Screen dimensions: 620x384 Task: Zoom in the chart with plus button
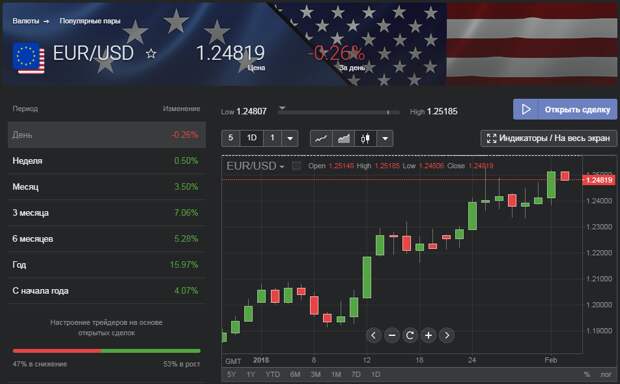tap(428, 335)
